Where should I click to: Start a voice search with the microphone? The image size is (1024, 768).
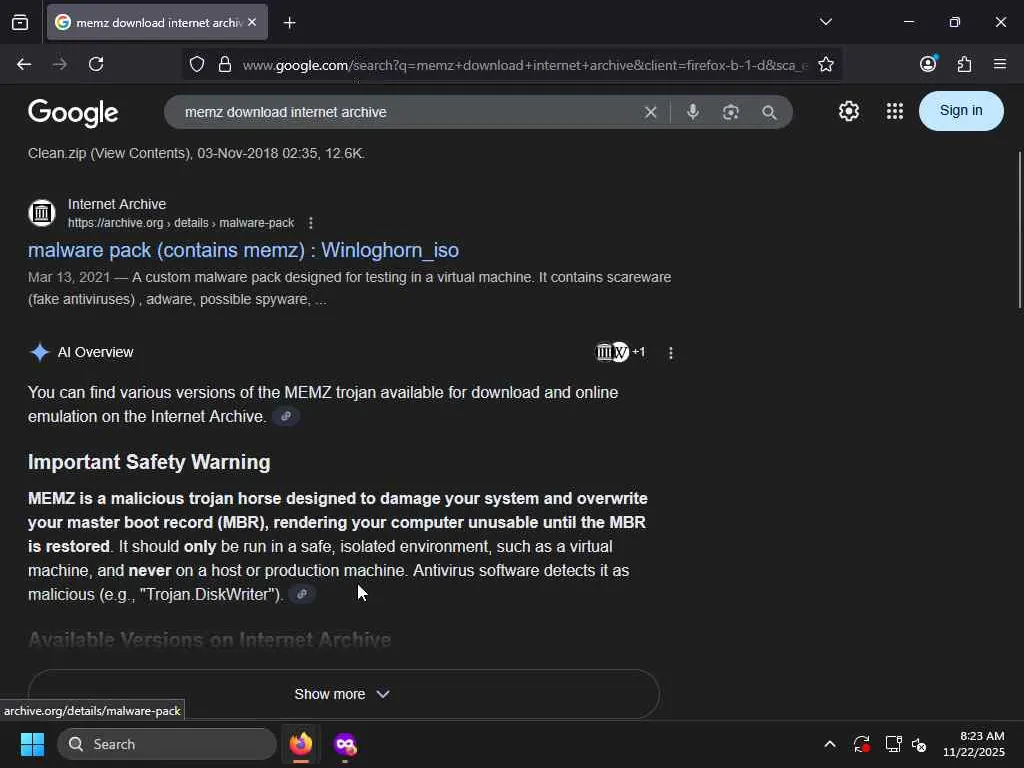tap(693, 112)
